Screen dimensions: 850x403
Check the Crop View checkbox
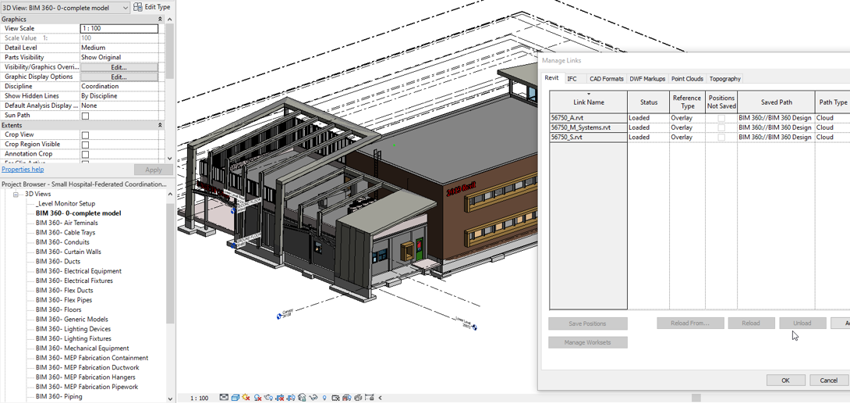(85, 135)
